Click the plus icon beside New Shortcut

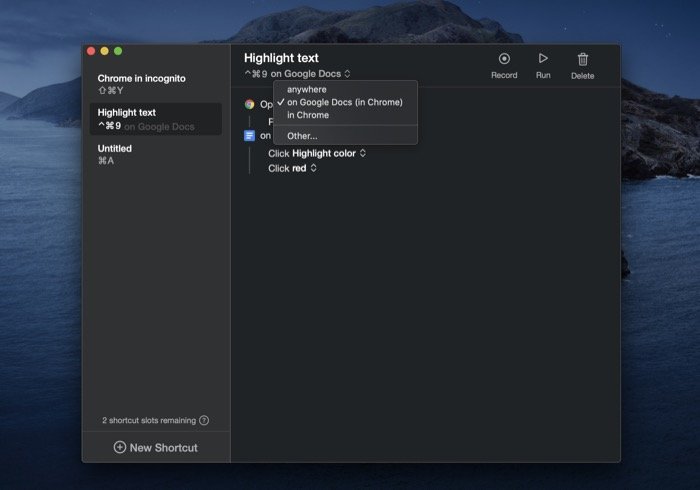pos(120,447)
